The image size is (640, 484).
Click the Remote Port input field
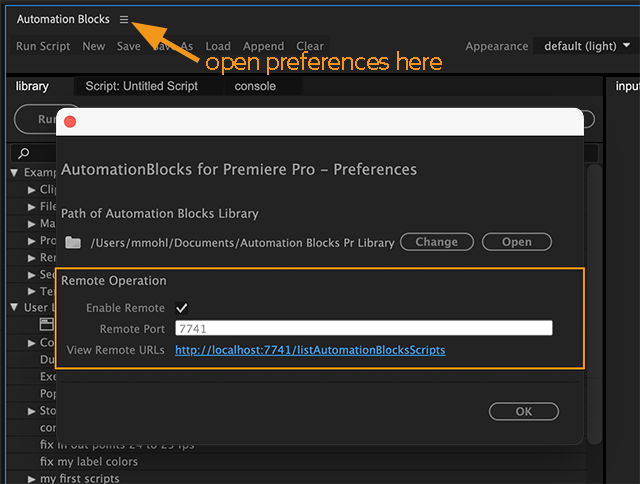click(364, 328)
